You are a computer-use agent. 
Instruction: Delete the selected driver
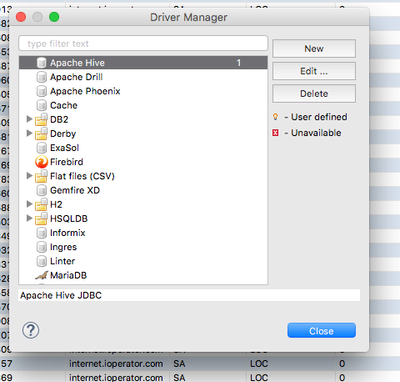pyautogui.click(x=314, y=94)
